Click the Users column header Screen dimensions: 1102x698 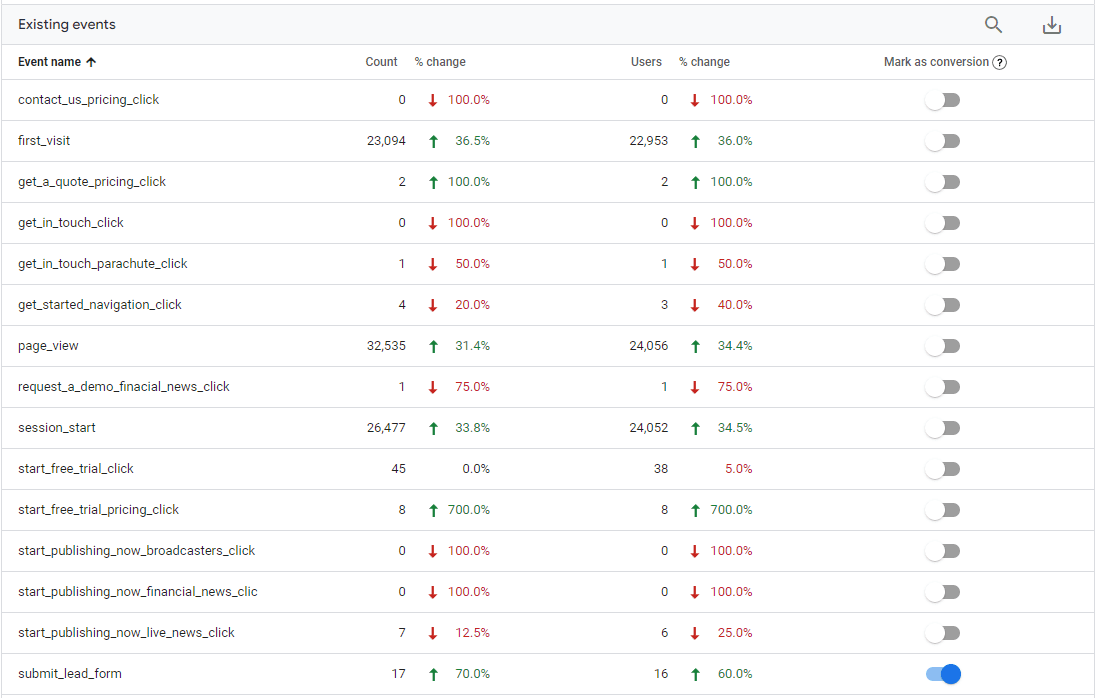point(646,62)
